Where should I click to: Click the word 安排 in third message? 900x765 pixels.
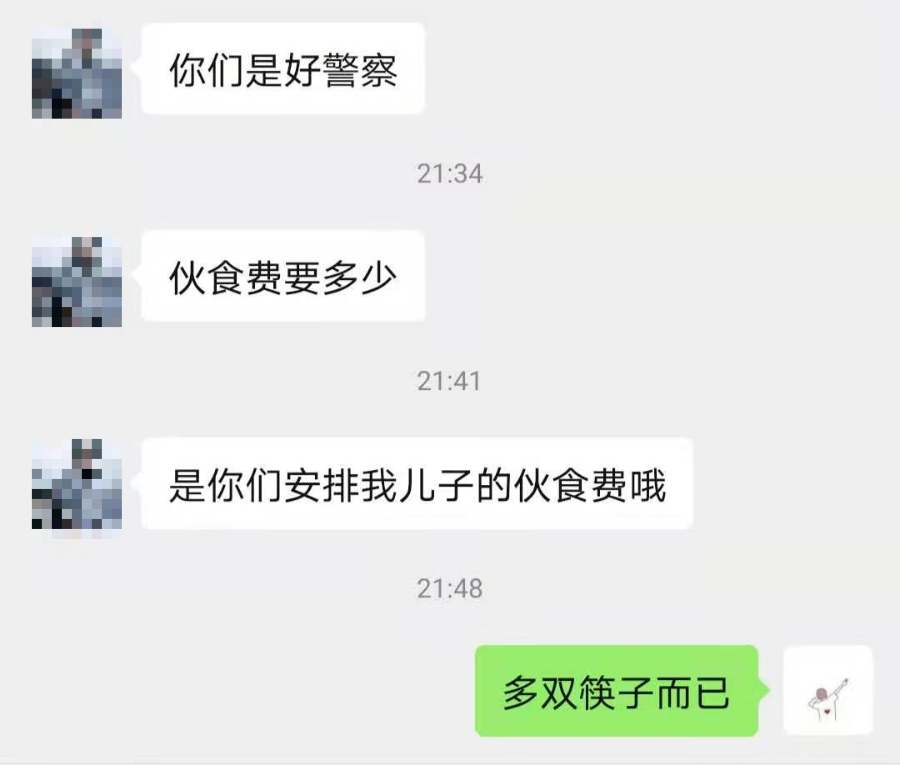[322, 486]
